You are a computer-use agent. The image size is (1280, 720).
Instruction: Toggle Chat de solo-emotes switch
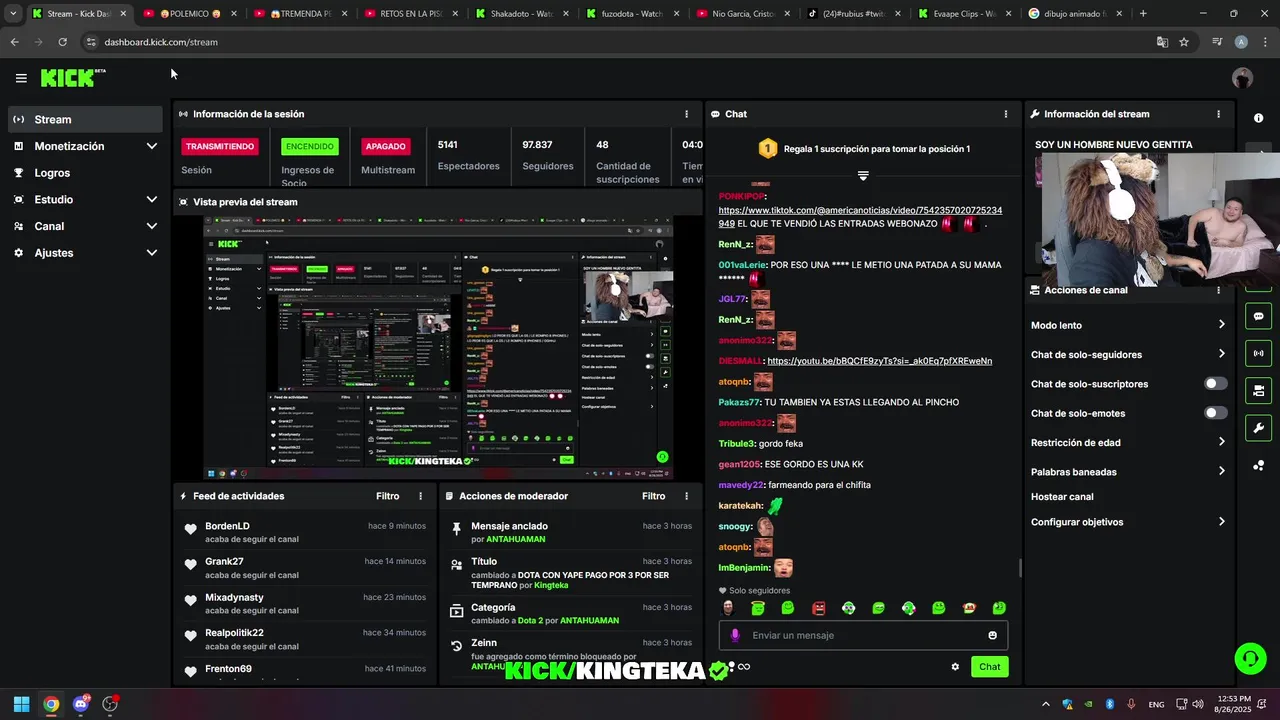1215,413
